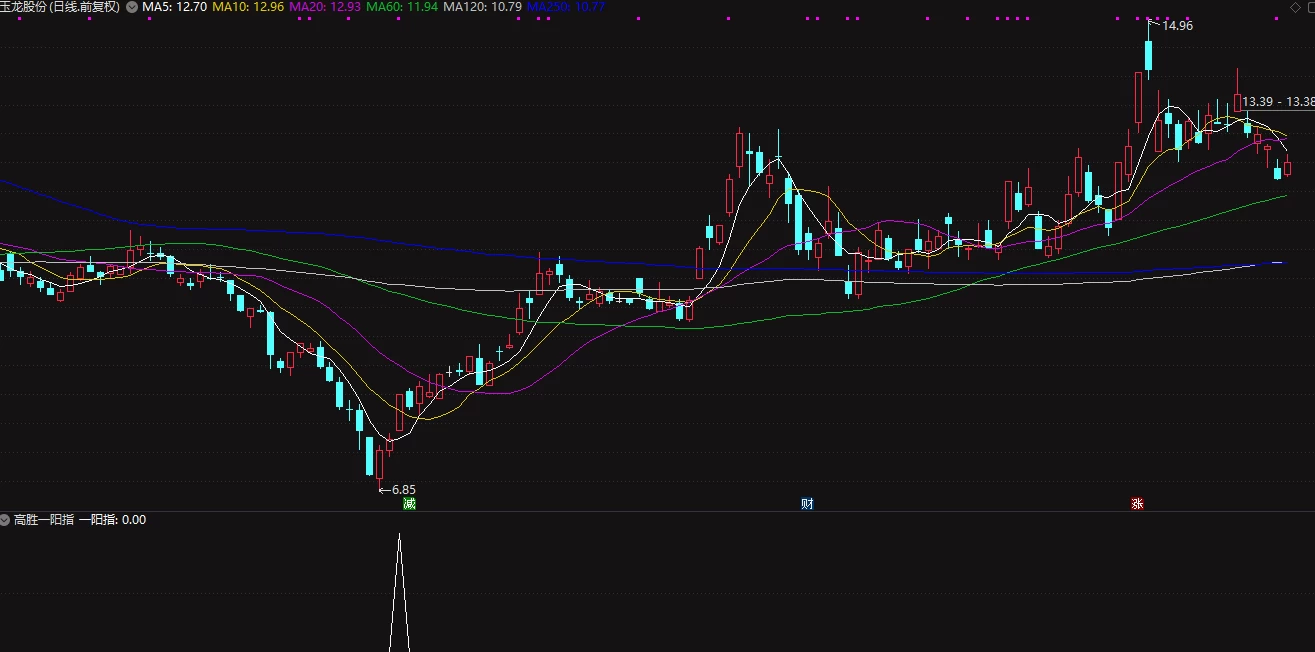Click the diamond icon at top right

point(1297,7)
